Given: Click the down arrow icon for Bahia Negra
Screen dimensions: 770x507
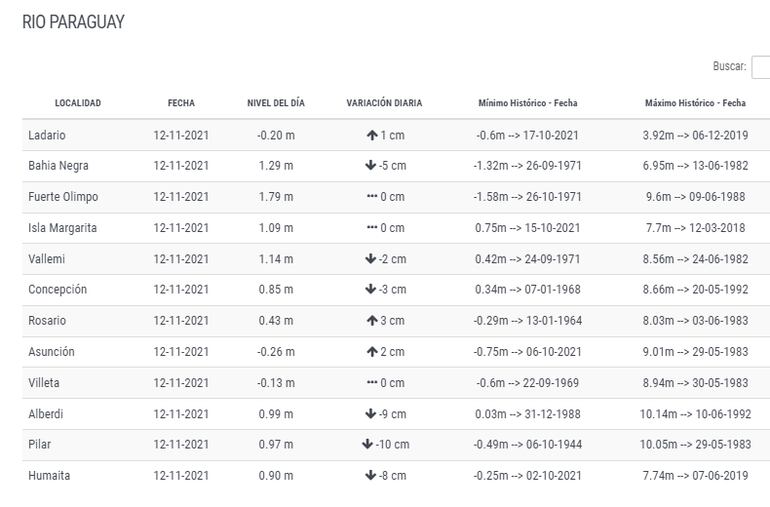Looking at the screenshot, I should coord(370,166).
